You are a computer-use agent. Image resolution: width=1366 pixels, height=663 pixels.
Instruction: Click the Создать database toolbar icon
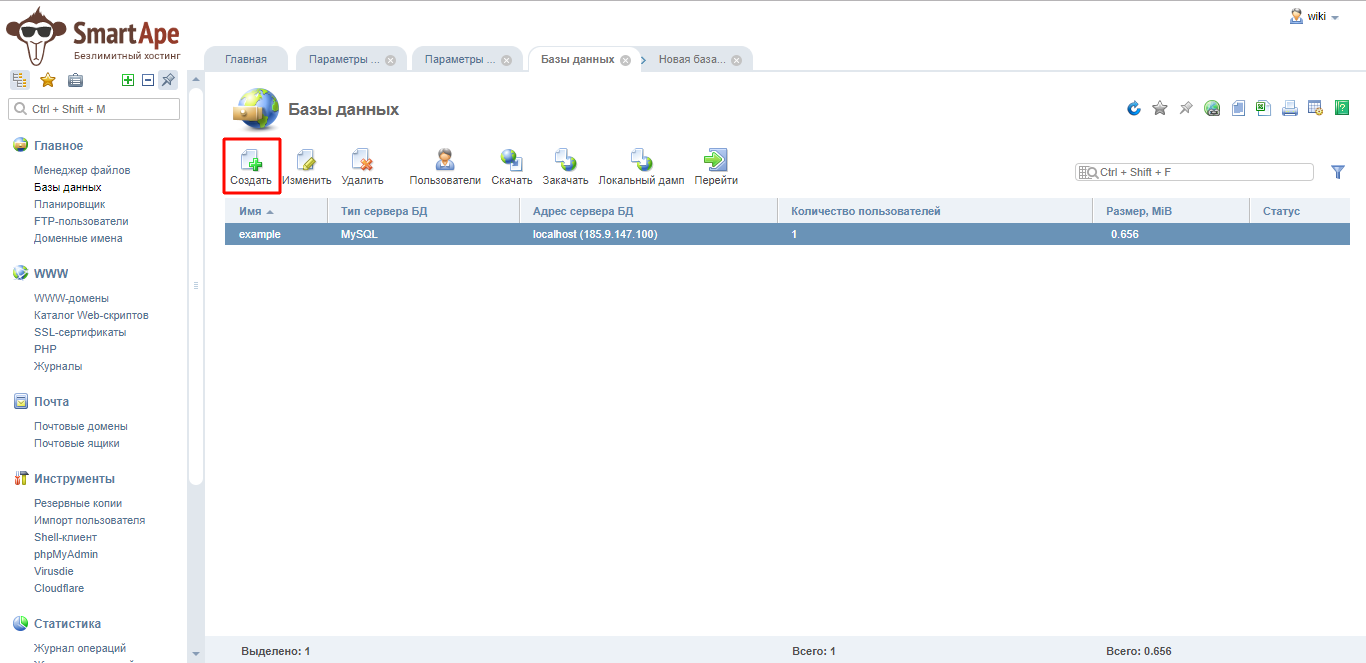point(250,164)
